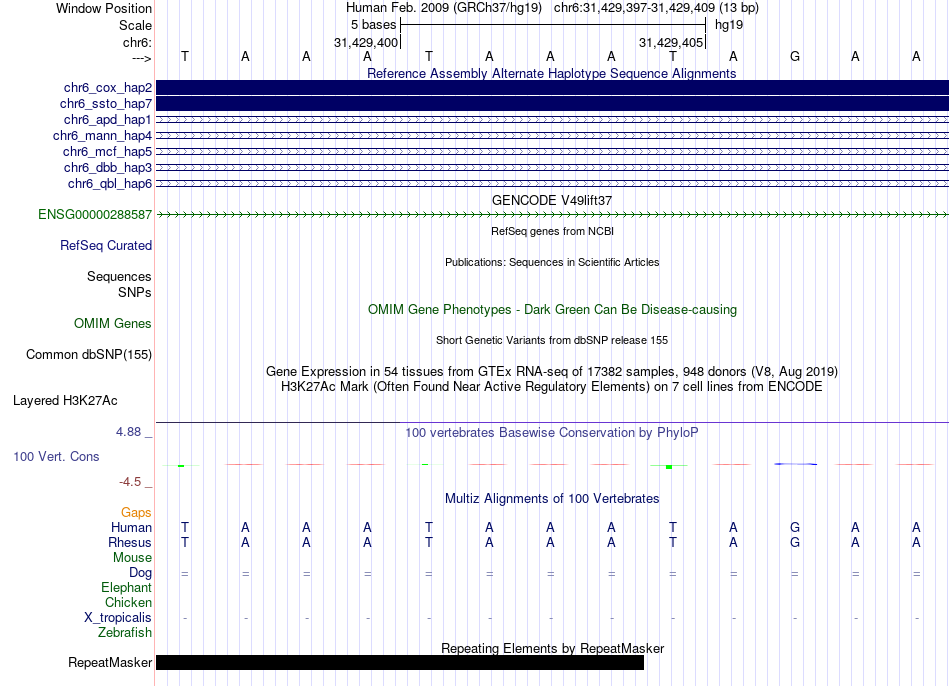Click the chr6: base position label
The height and width of the screenshot is (686, 950).
138,42
